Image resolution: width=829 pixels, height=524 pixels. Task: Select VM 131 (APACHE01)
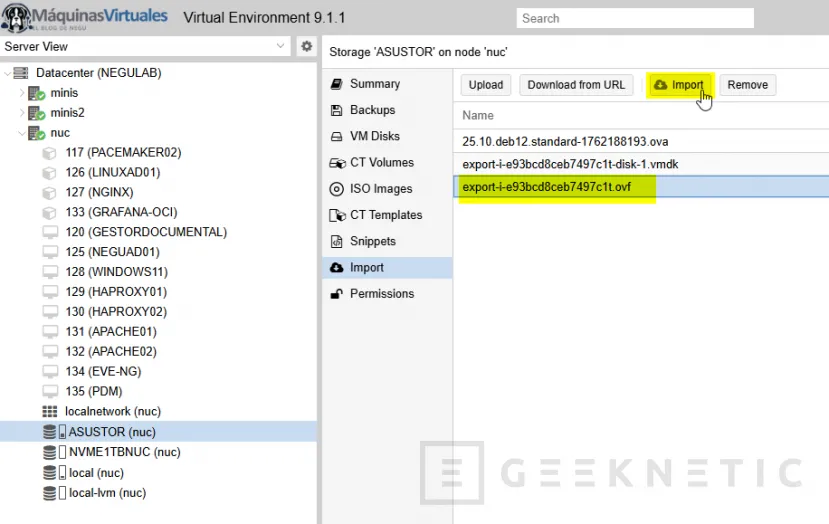tap(159, 332)
